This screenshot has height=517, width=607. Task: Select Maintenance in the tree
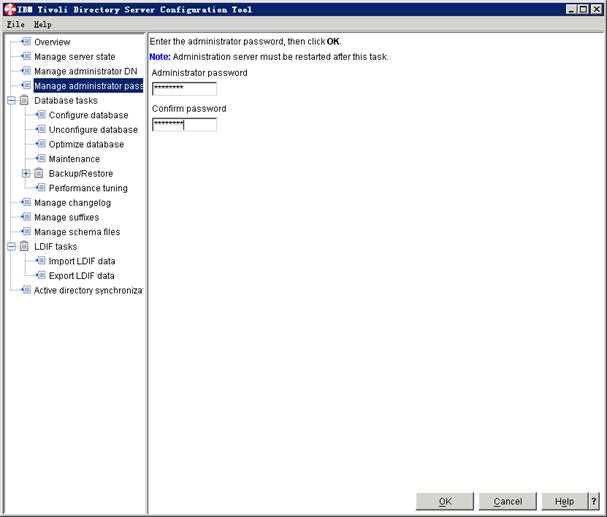point(74,159)
